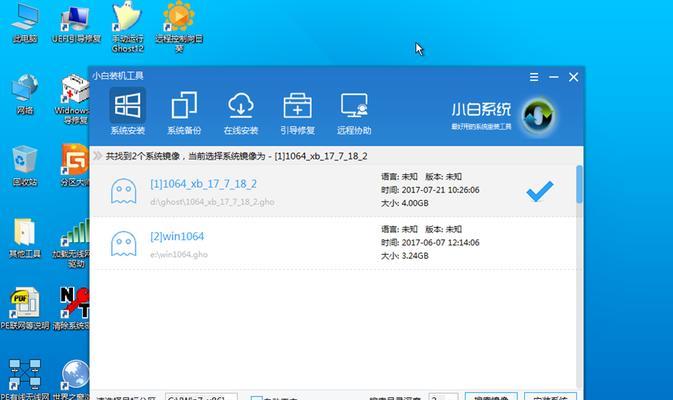Screen dimensions: 673x400
Task: Open the 系统安装 system install tab
Action: pyautogui.click(x=127, y=112)
